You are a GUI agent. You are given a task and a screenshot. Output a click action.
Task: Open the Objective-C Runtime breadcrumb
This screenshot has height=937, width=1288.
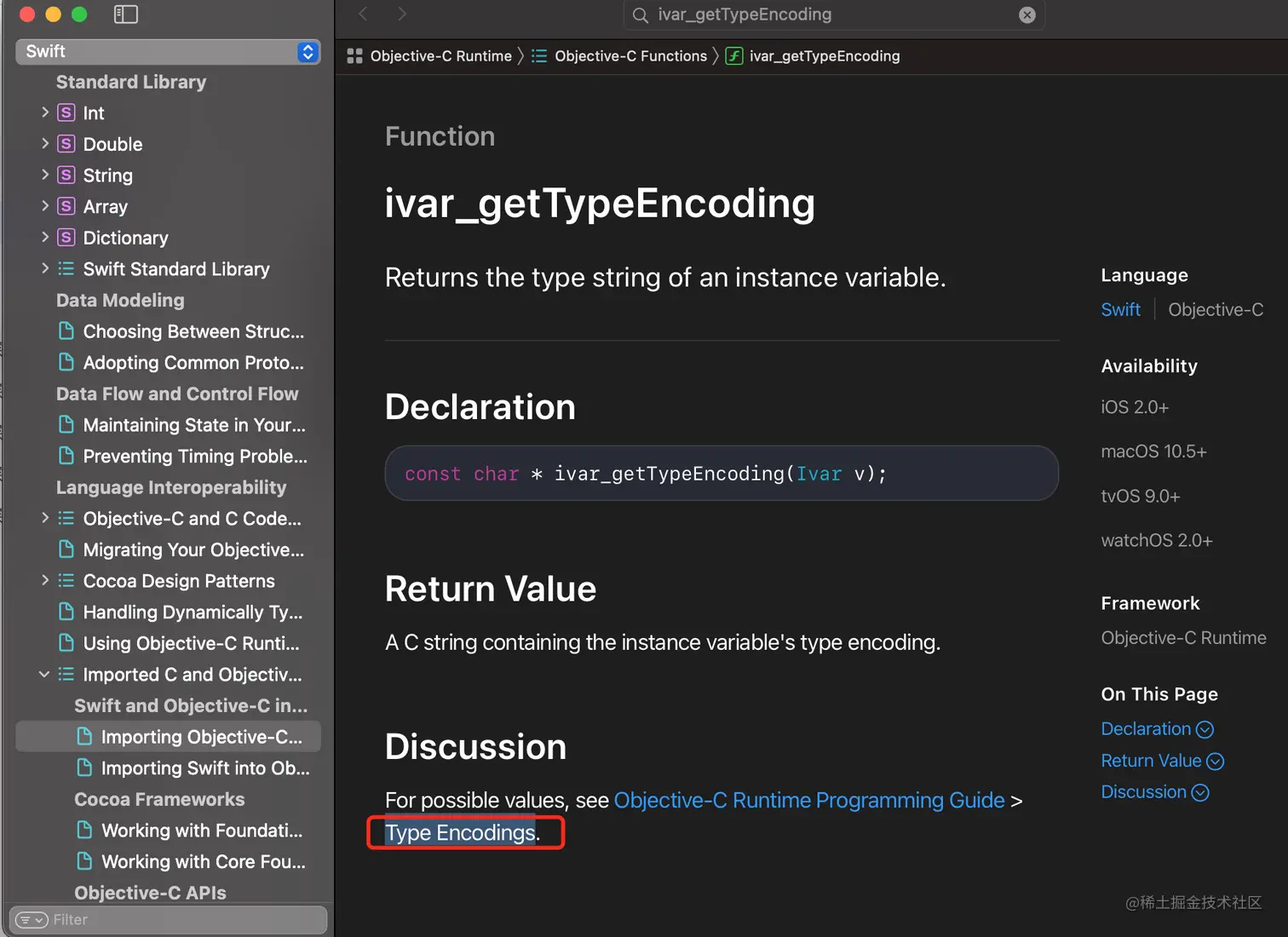click(440, 56)
